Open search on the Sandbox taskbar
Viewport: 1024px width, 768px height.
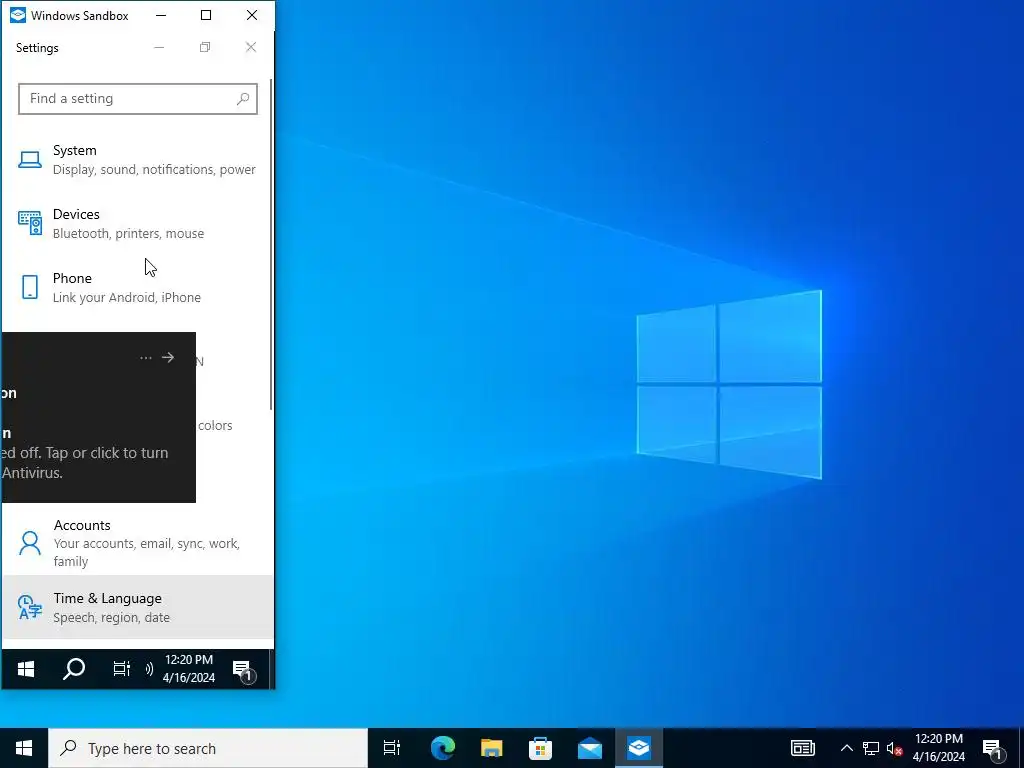point(74,669)
